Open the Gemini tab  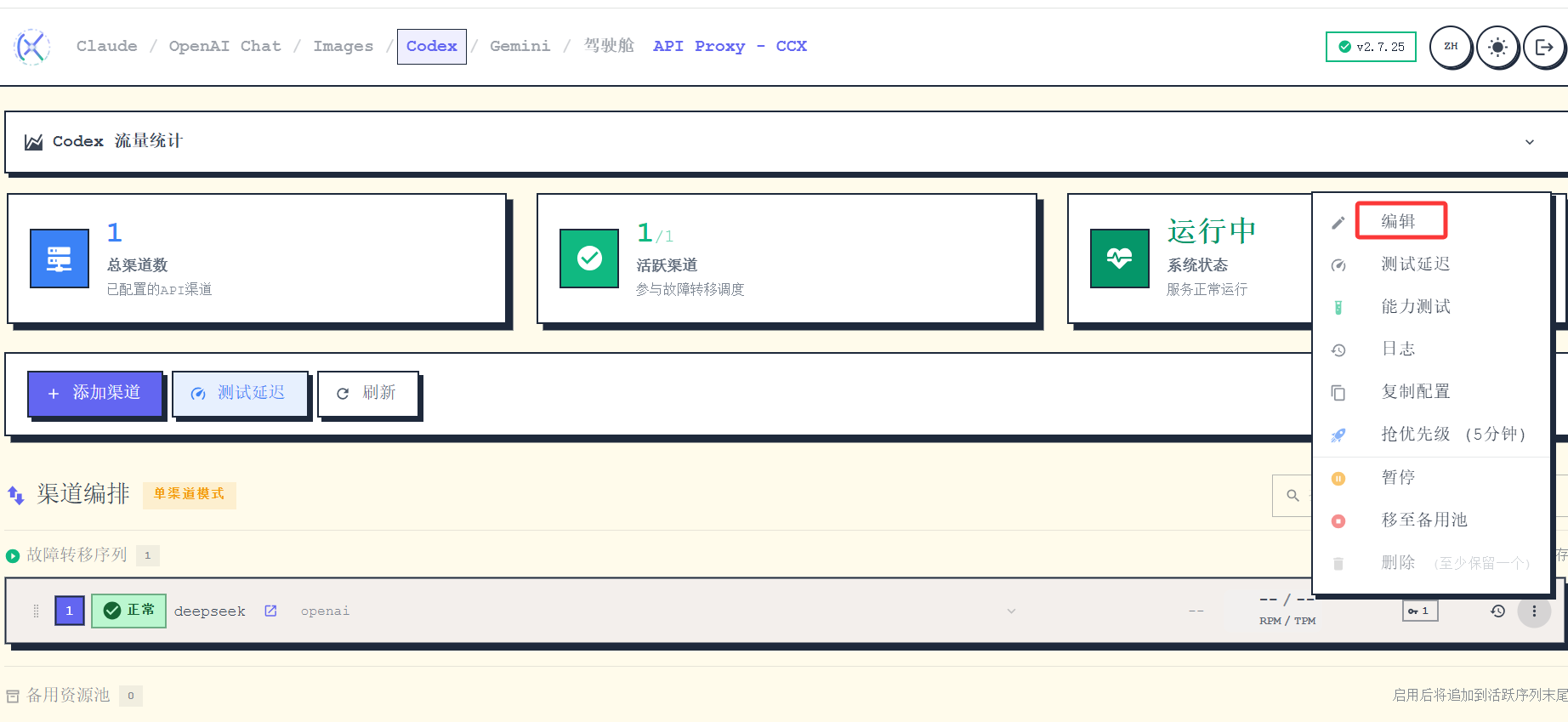[x=520, y=46]
